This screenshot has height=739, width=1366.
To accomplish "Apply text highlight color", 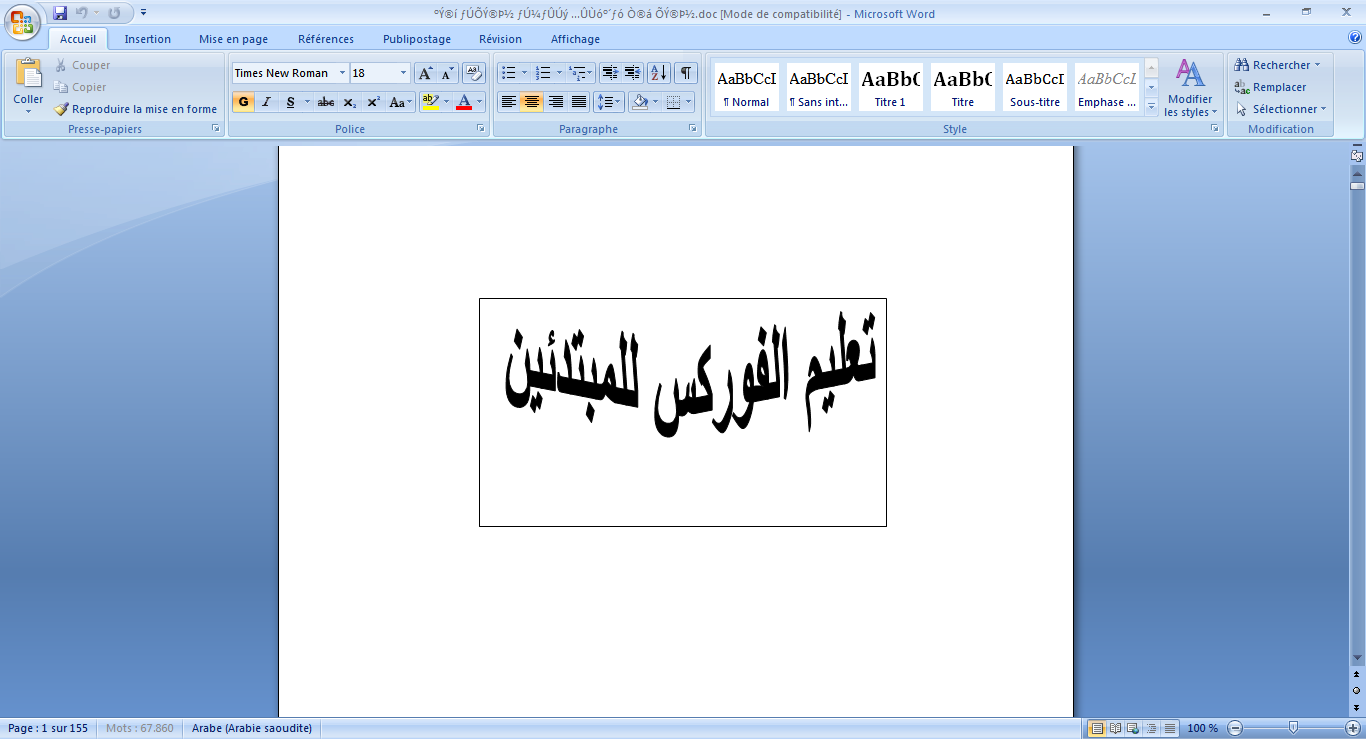I will click(430, 102).
